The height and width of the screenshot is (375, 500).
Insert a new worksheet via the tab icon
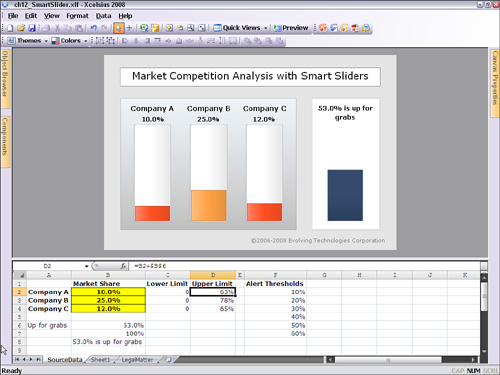click(168, 360)
